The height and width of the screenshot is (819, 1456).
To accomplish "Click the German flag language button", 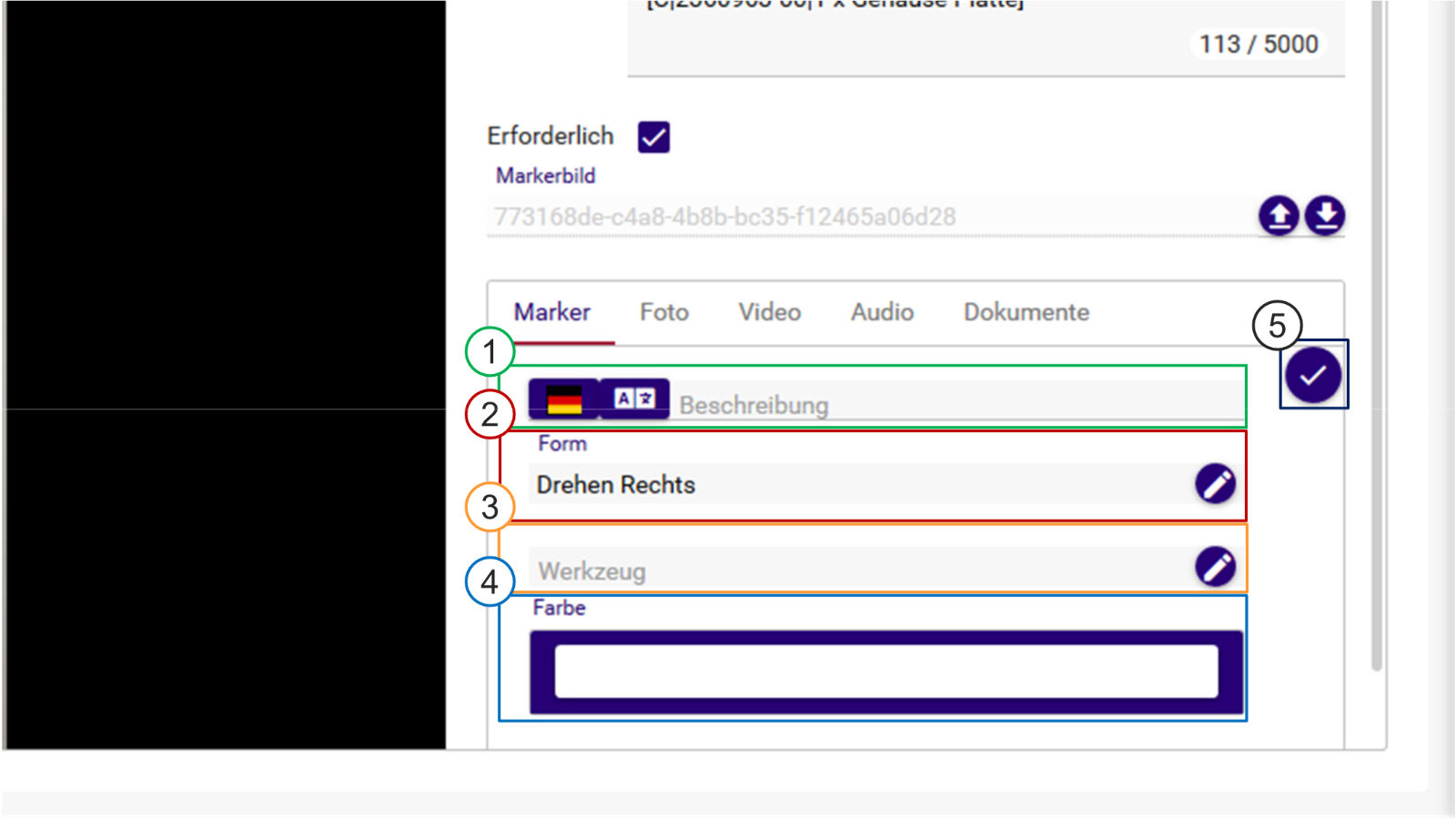I will pos(563,399).
